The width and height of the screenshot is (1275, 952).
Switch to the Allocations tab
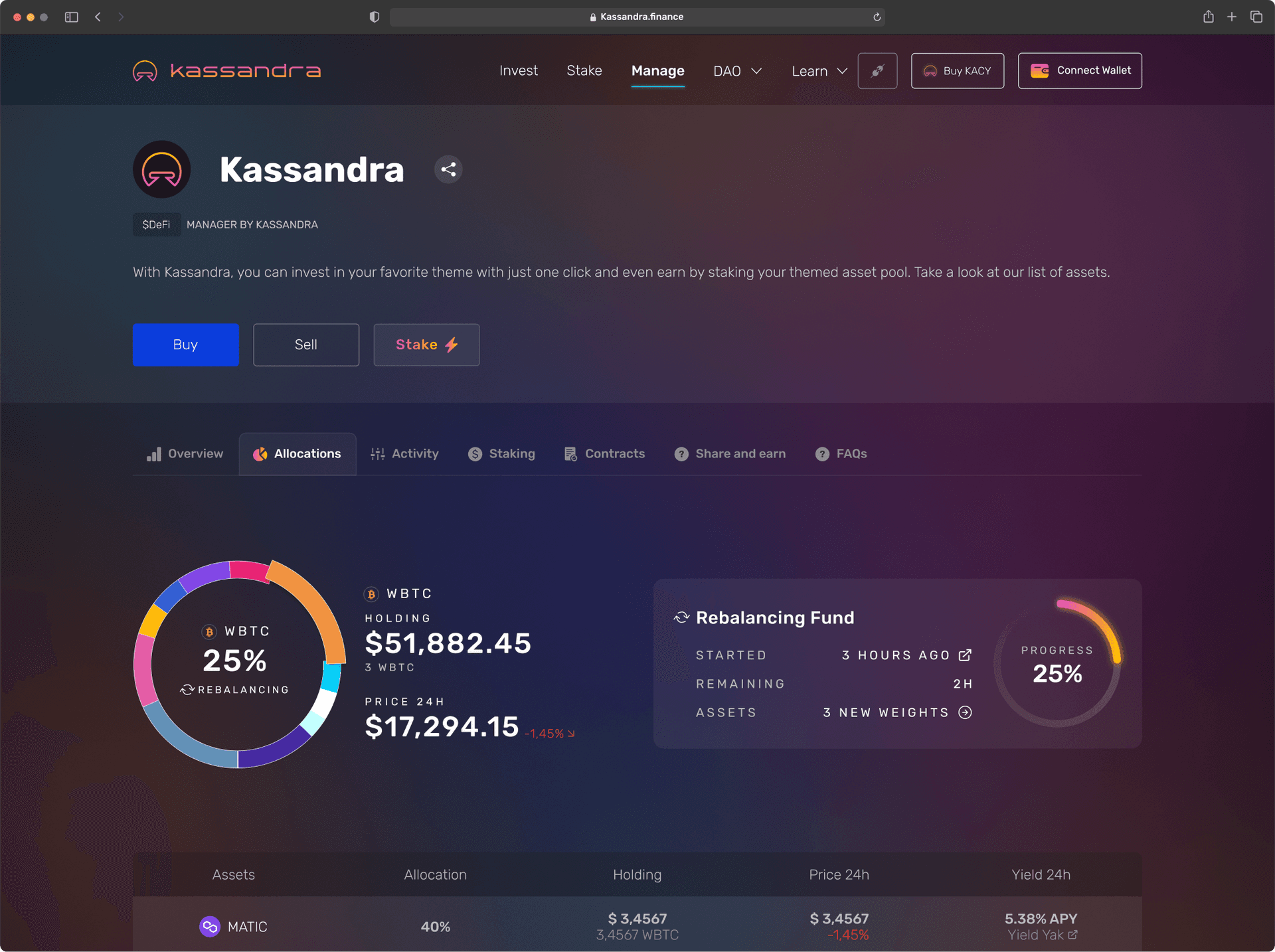point(297,453)
